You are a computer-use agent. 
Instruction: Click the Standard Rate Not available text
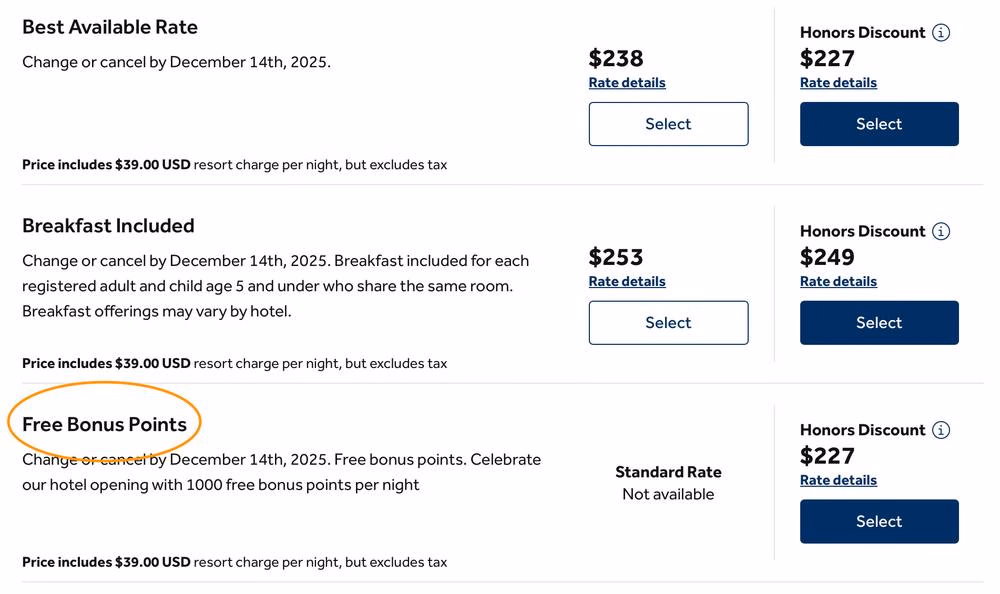(x=668, y=482)
